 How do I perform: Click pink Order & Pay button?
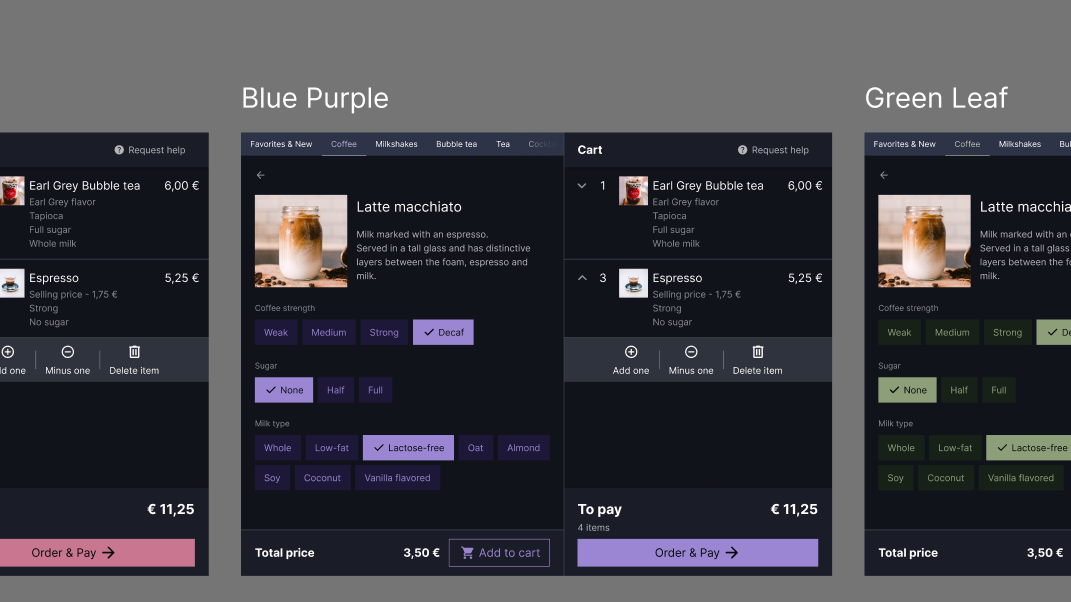(x=97, y=553)
